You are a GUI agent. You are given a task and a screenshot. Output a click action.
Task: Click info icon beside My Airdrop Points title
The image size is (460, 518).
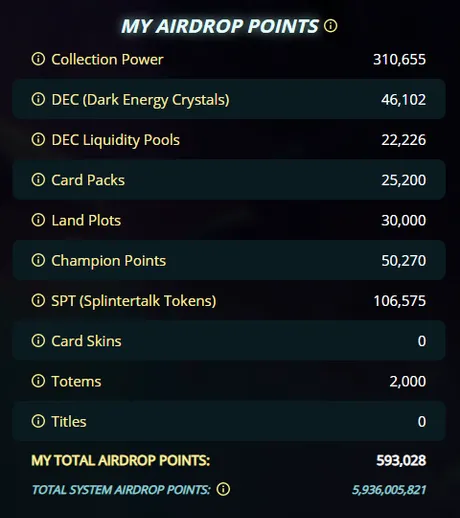point(331,26)
